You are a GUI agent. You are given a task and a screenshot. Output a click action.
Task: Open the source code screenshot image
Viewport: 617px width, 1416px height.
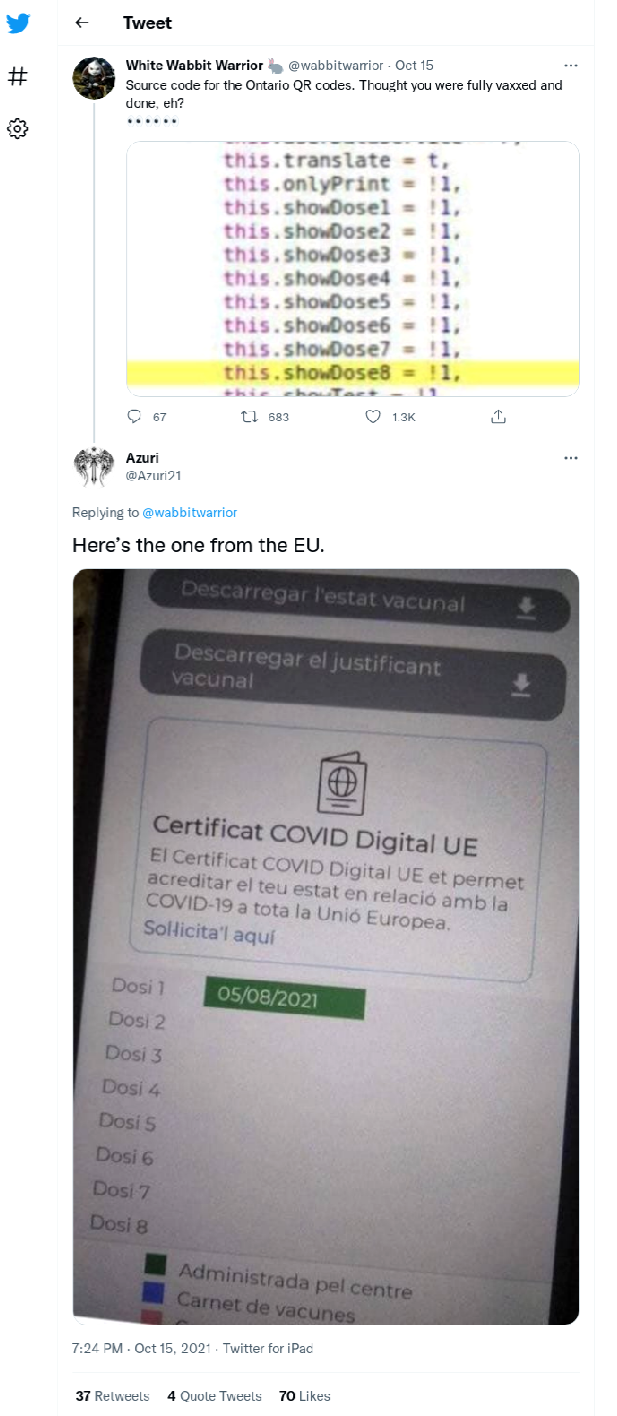pos(352,269)
